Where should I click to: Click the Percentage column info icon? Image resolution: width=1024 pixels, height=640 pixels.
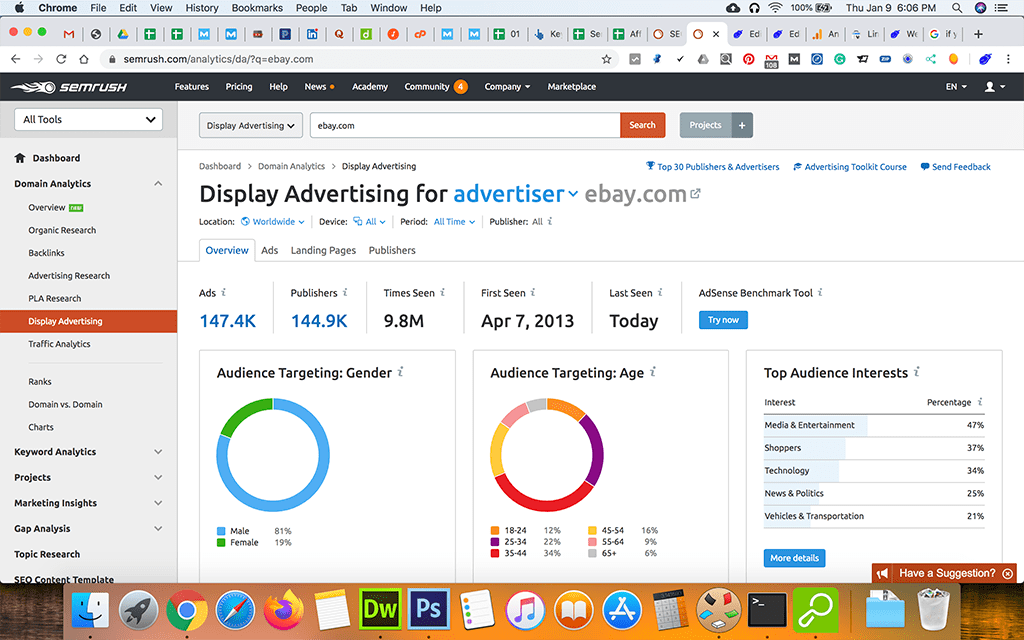click(980, 402)
